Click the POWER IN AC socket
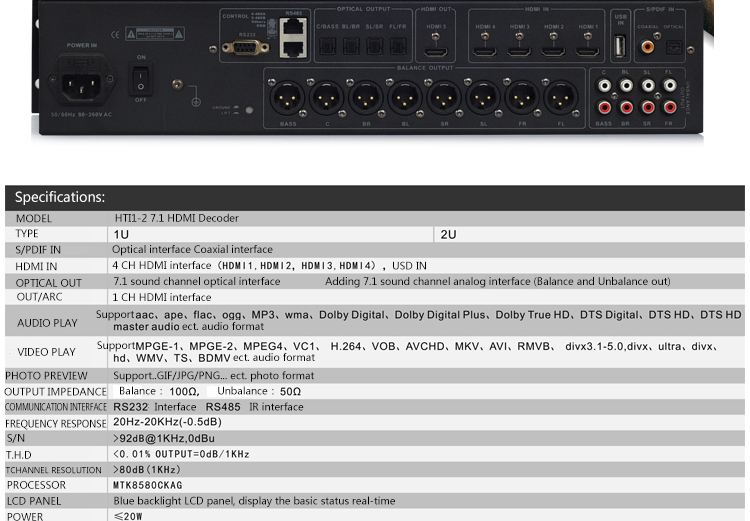Viewport: 750px width, 521px height. coord(81,86)
